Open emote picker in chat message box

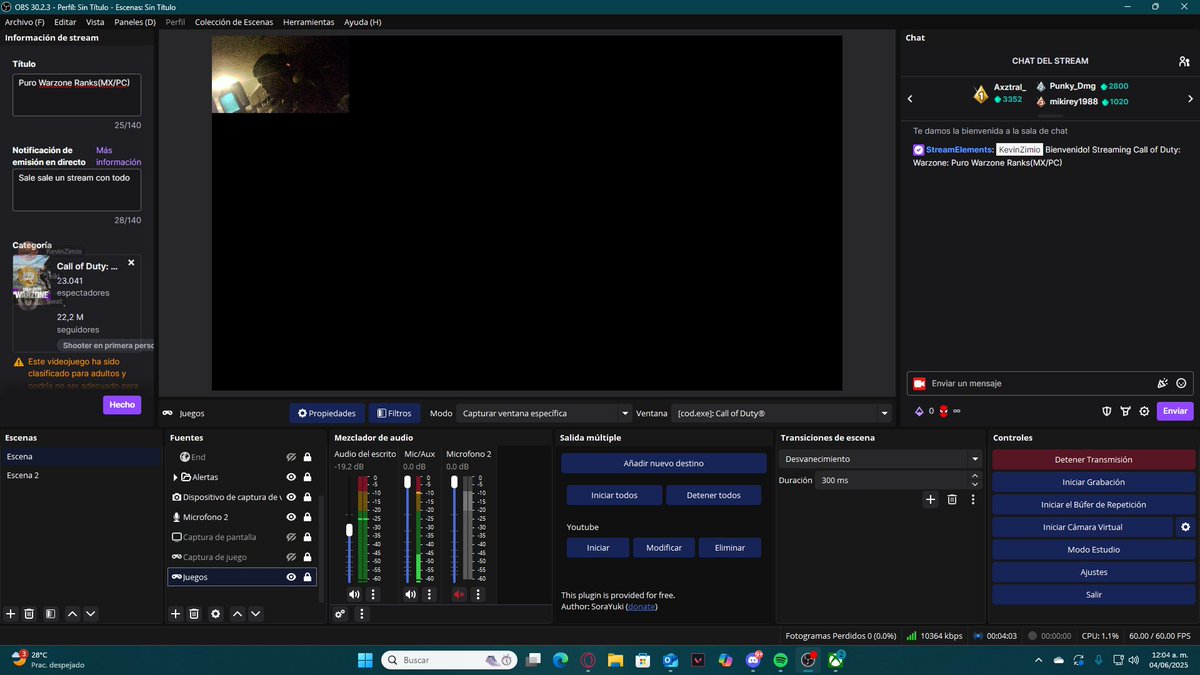pos(1181,383)
